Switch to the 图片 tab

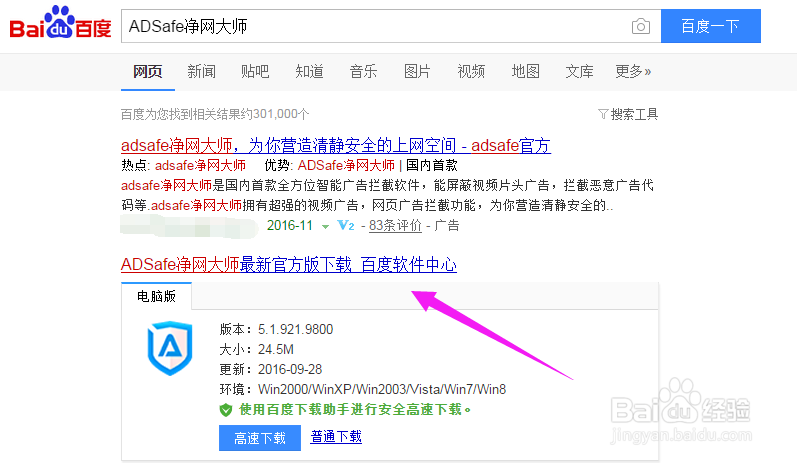(417, 71)
